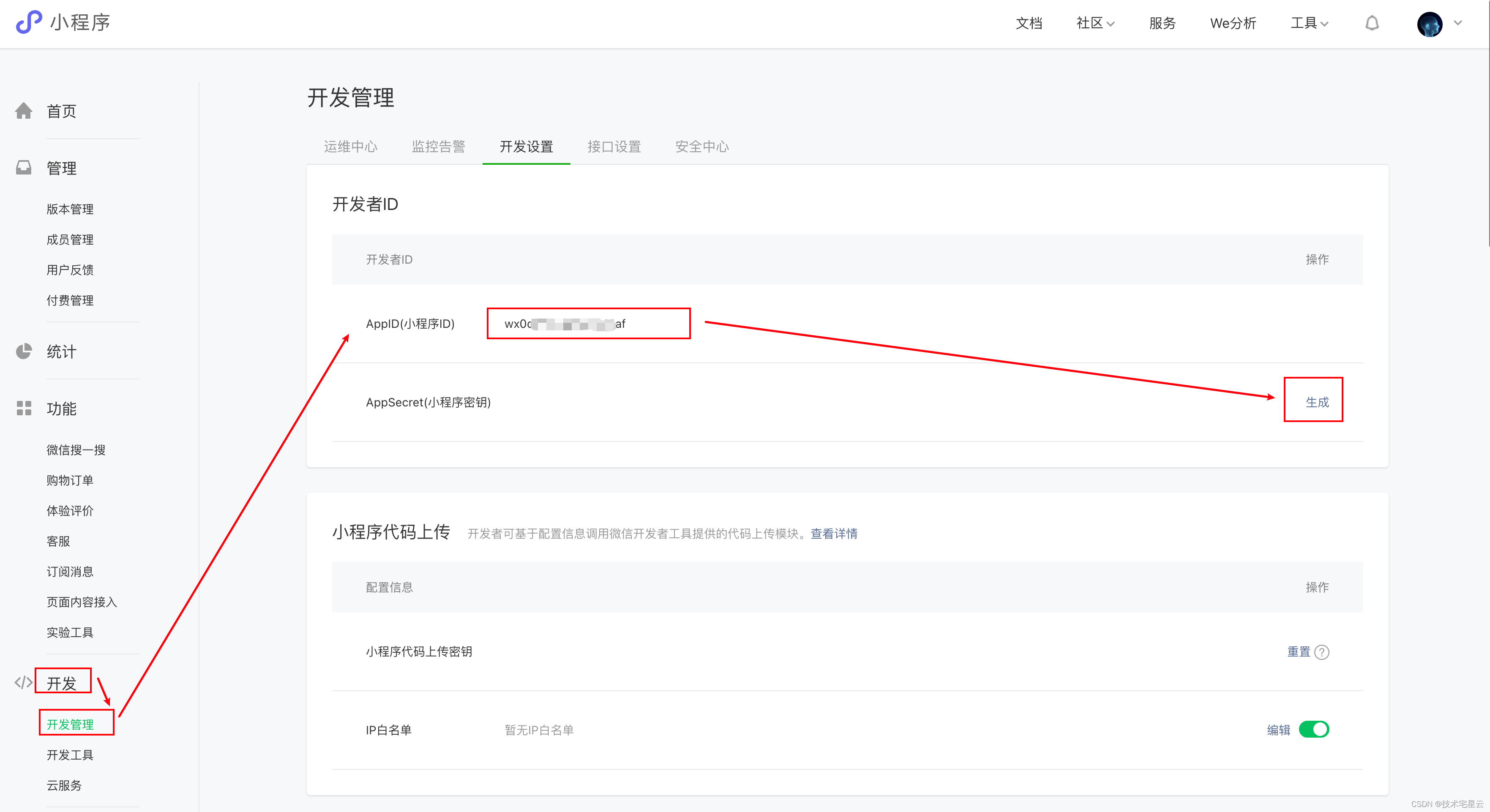Screen dimensions: 1490x812
Task: Open the 工具 dropdown menu
Action: tap(1309, 23)
